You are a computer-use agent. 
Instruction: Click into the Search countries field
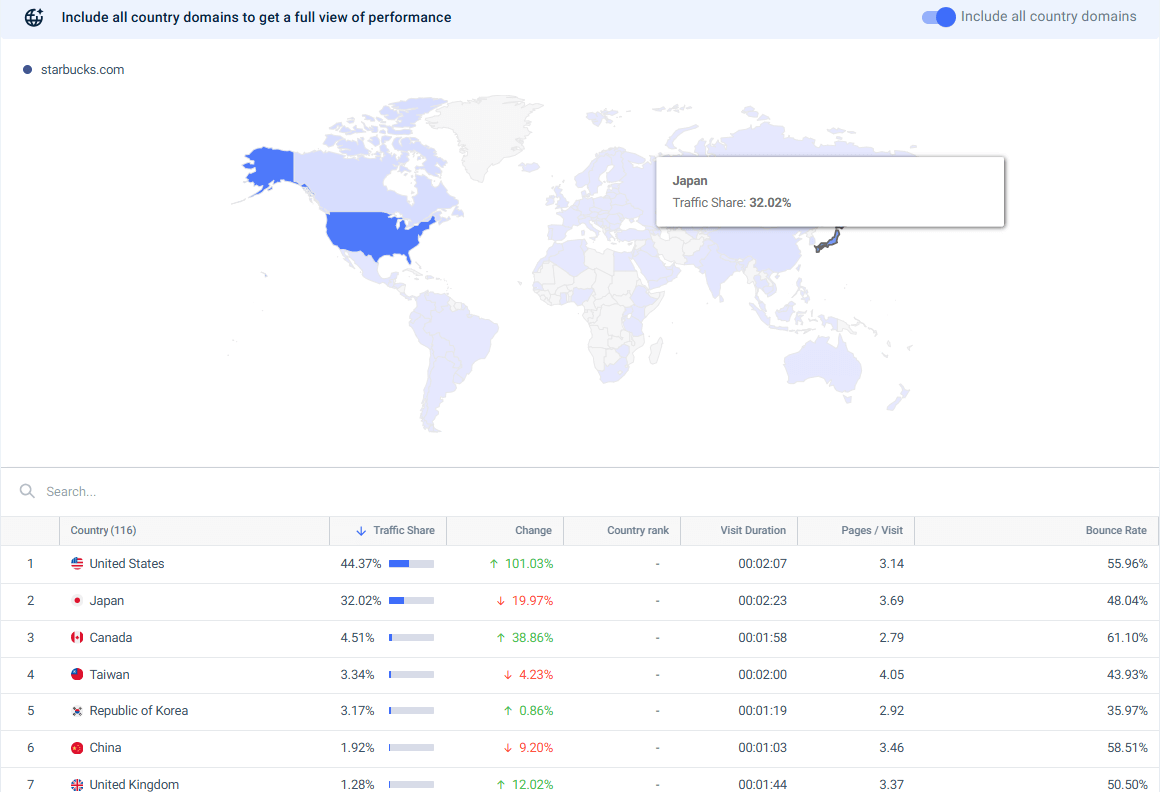point(300,492)
